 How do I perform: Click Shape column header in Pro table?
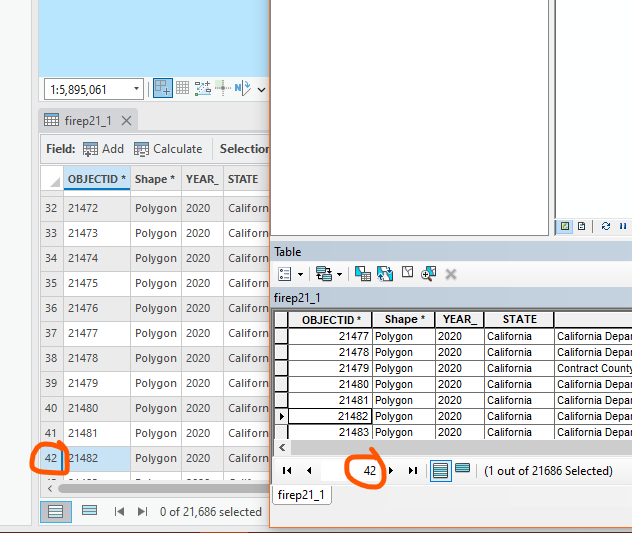coord(155,179)
